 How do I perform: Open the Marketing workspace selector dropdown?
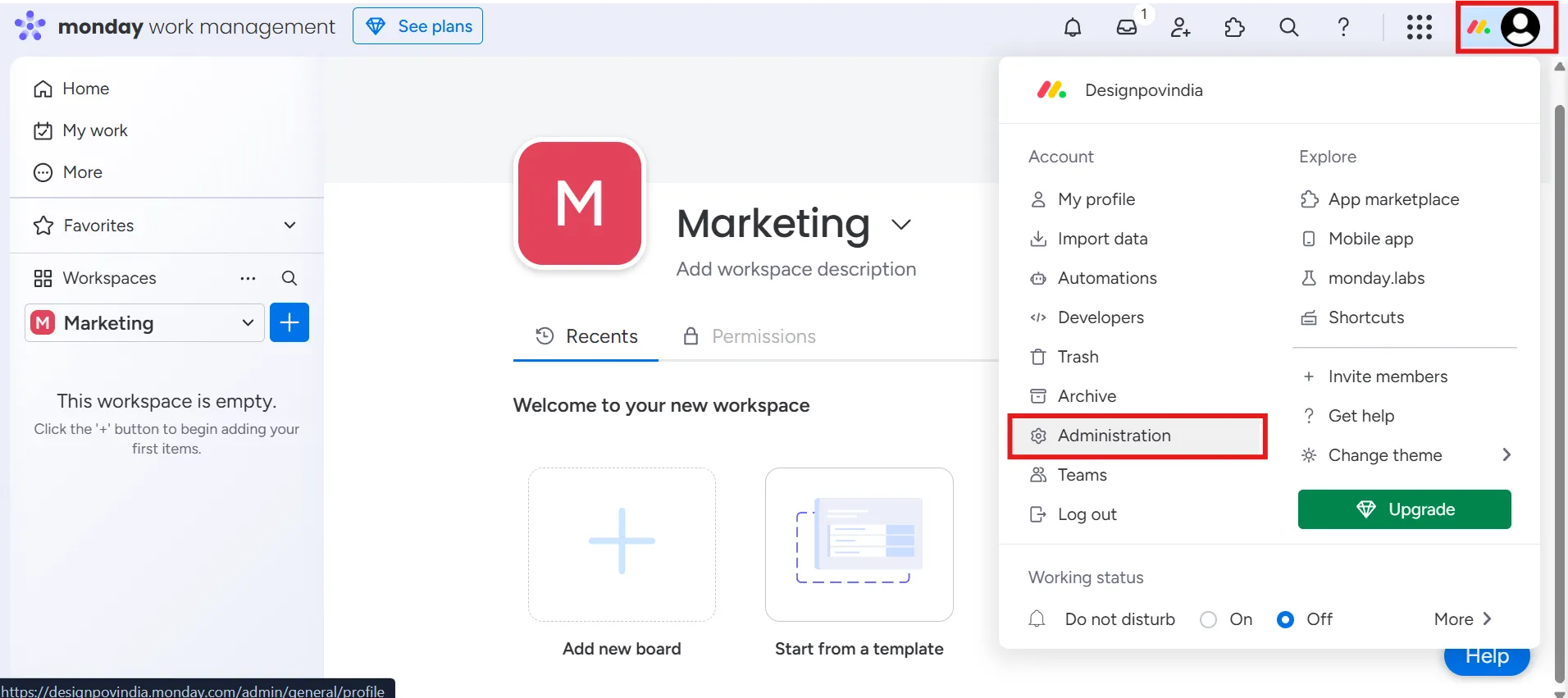[x=144, y=322]
